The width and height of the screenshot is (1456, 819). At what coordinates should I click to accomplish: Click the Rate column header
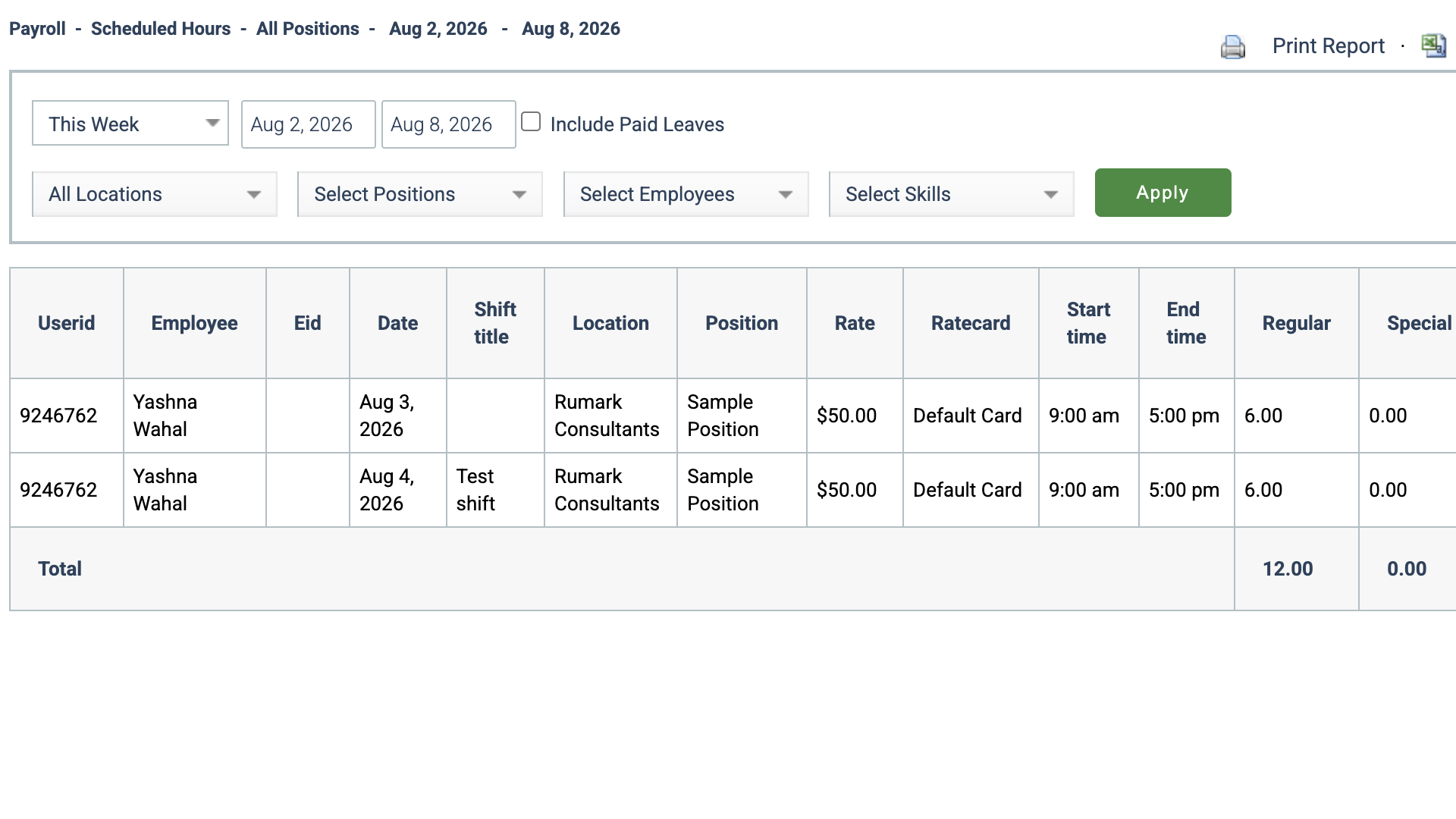click(x=855, y=323)
